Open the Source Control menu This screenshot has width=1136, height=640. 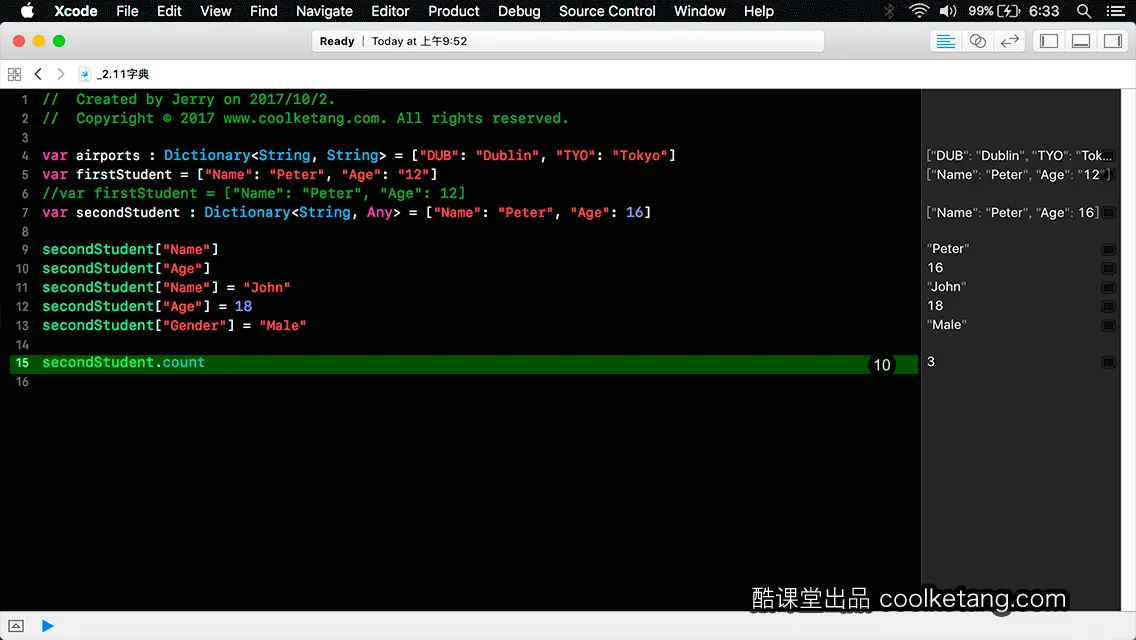point(606,11)
